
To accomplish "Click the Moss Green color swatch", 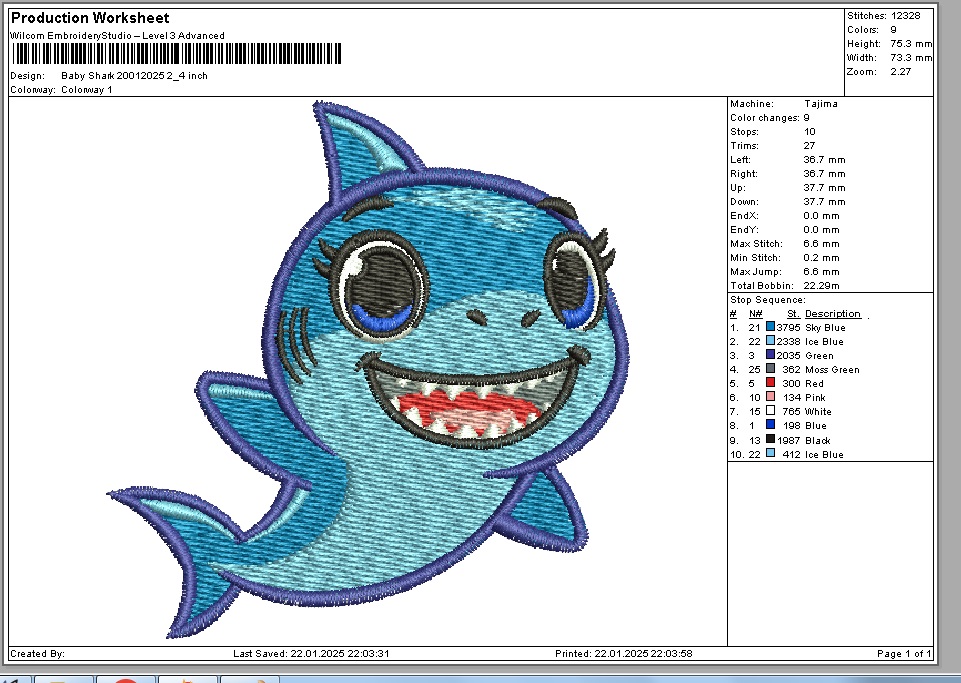I will (x=770, y=368).
